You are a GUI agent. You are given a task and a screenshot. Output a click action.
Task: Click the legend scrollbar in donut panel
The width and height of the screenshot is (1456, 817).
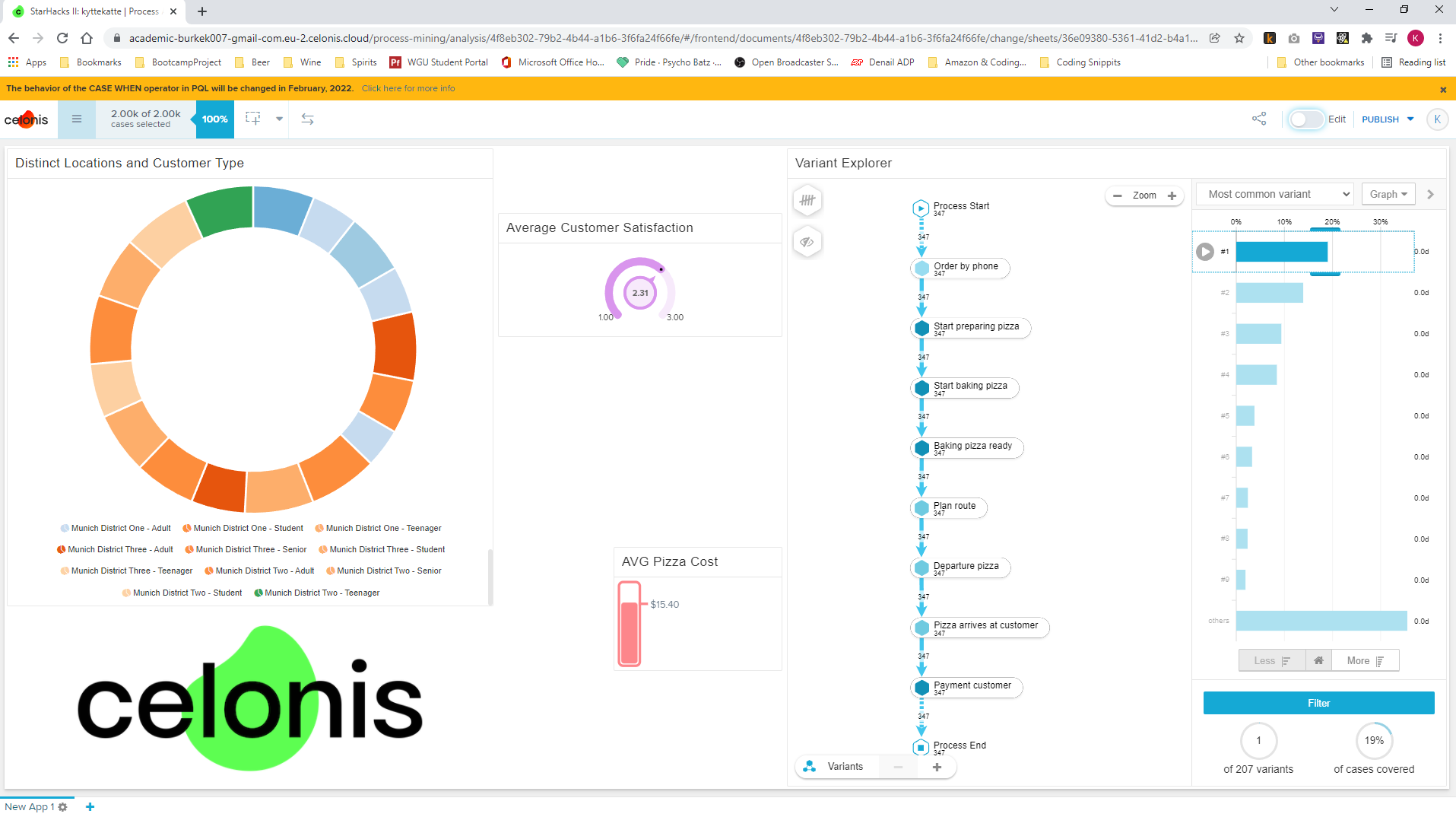pos(490,576)
